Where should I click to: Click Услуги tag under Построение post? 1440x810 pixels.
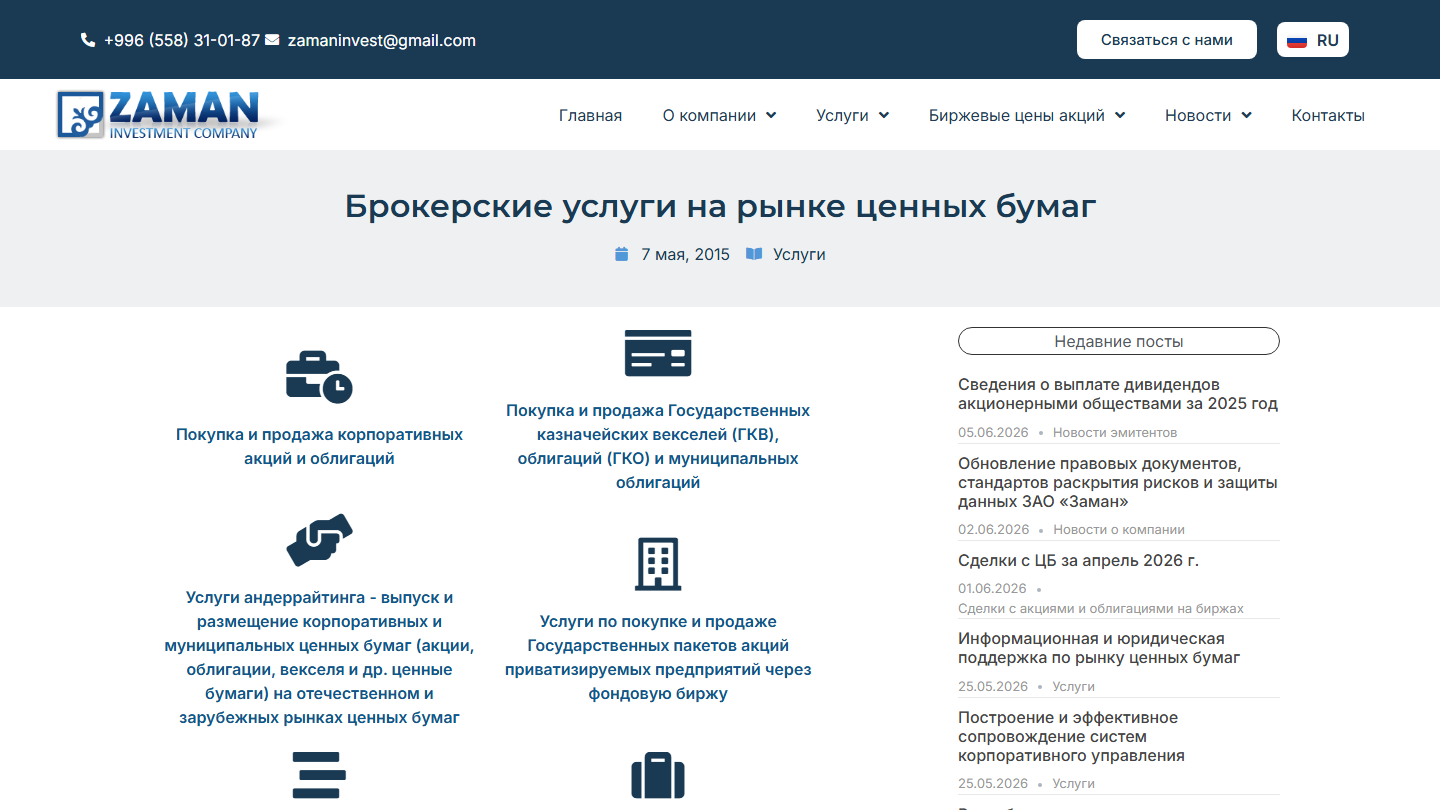[1074, 783]
